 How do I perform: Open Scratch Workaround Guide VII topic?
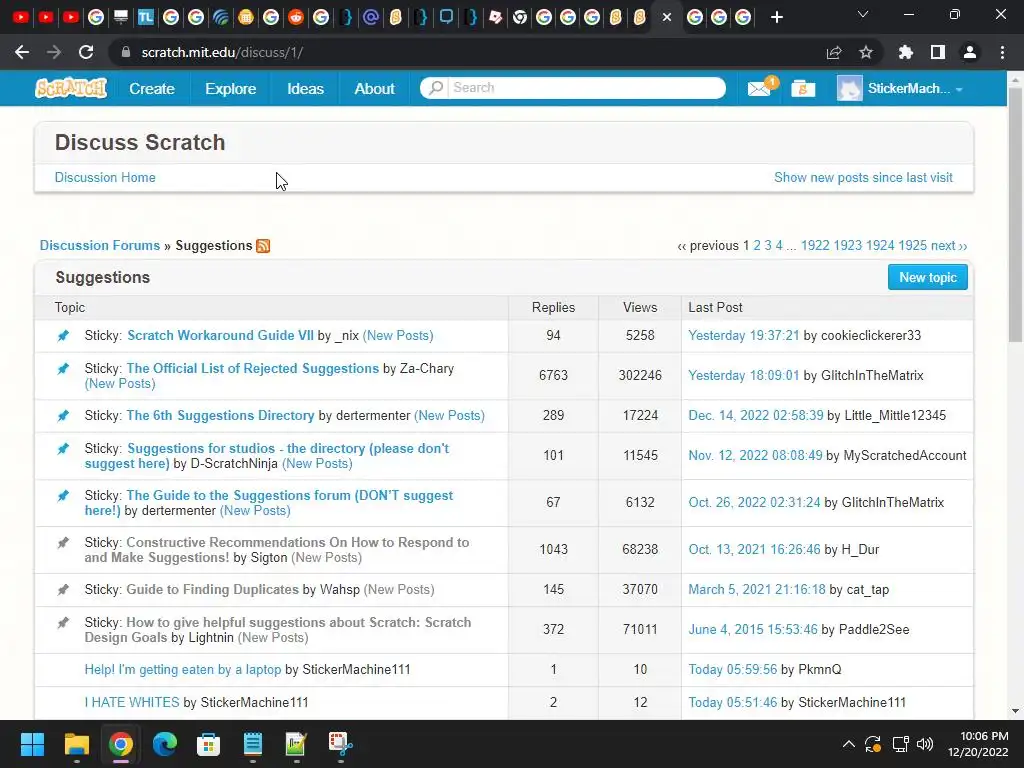(x=220, y=336)
